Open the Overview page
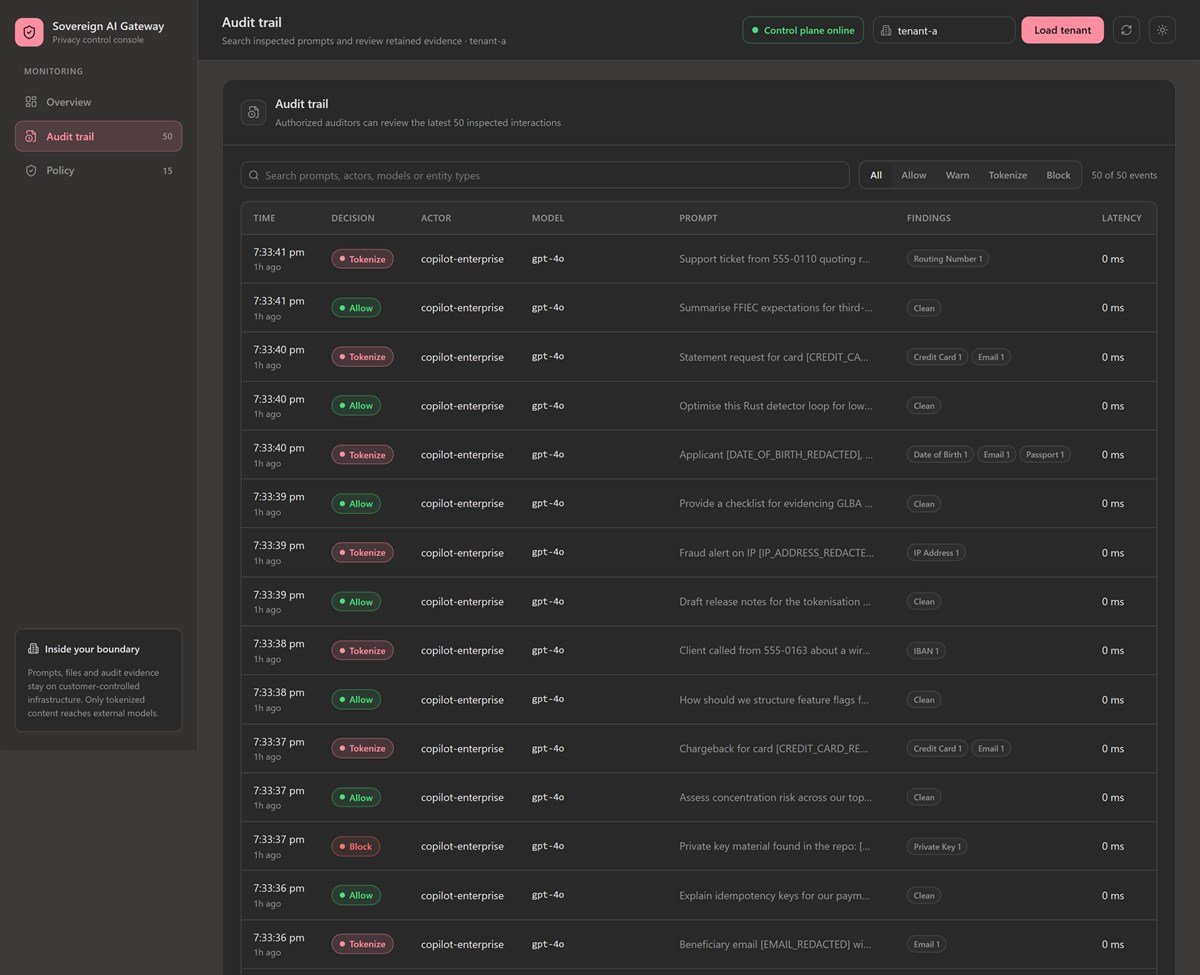 tap(98, 102)
